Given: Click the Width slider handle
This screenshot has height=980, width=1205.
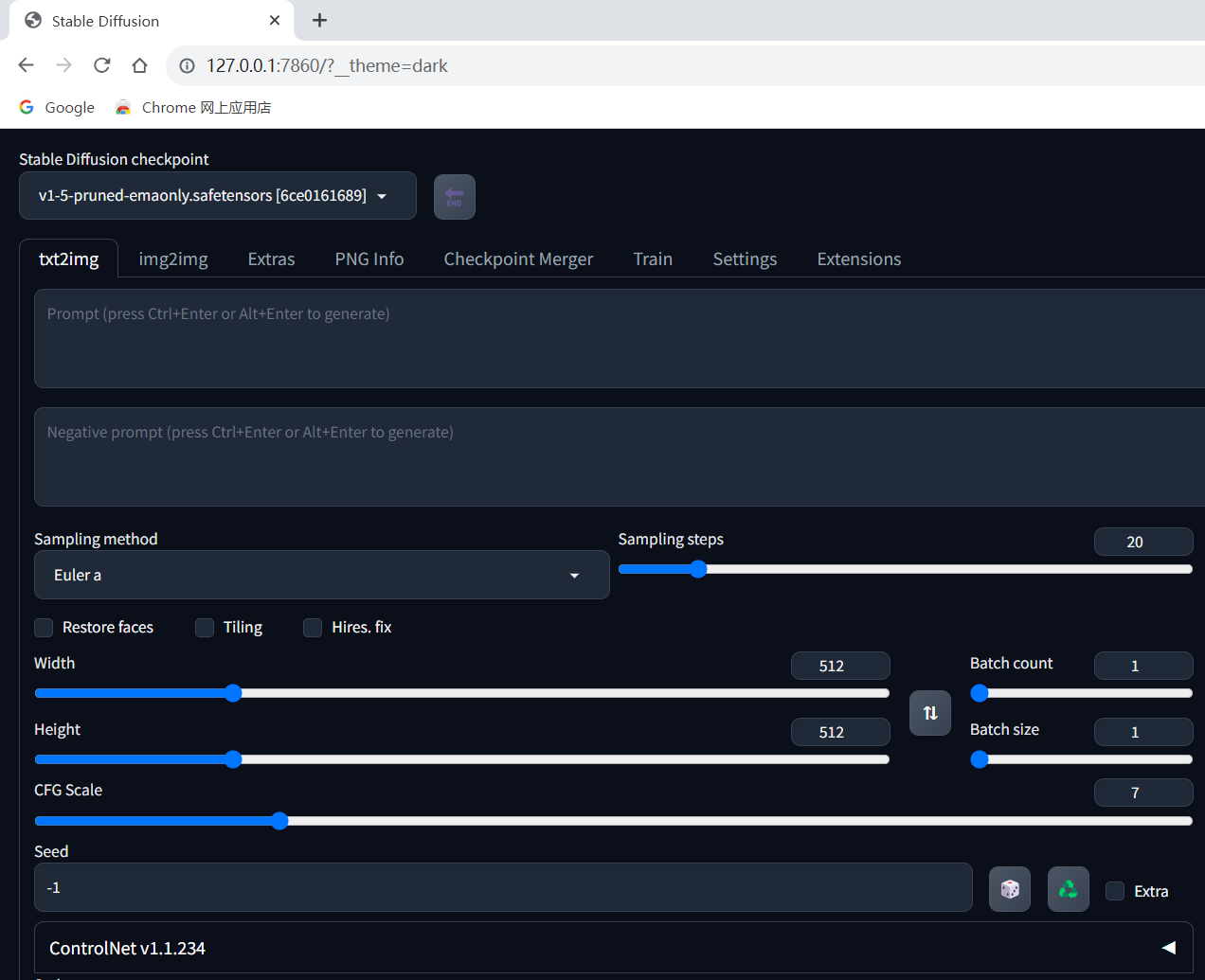Looking at the screenshot, I should pos(233,693).
